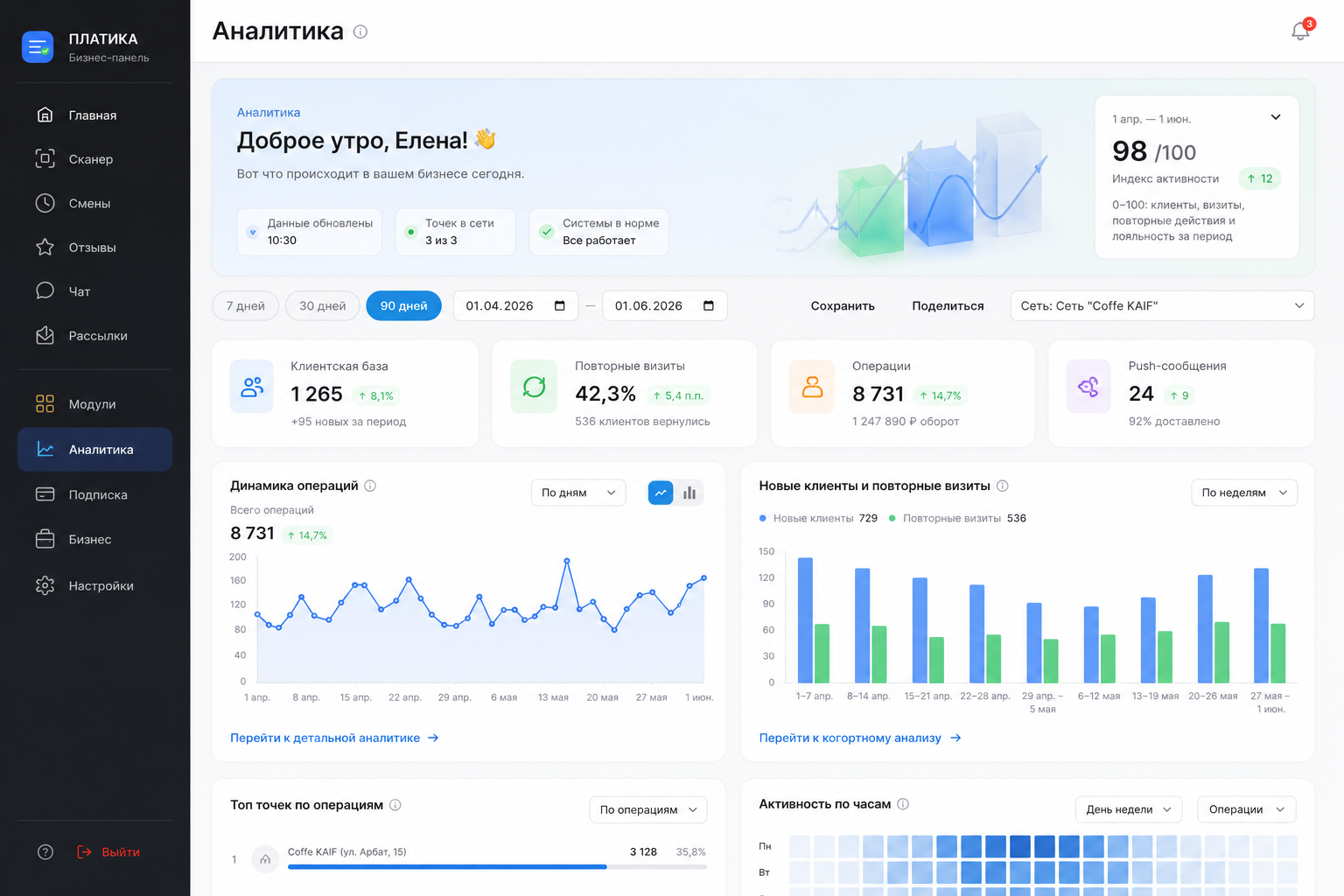Image resolution: width=1344 pixels, height=896 pixels.
Task: Click the end date field 01.06.2026
Action: point(665,305)
